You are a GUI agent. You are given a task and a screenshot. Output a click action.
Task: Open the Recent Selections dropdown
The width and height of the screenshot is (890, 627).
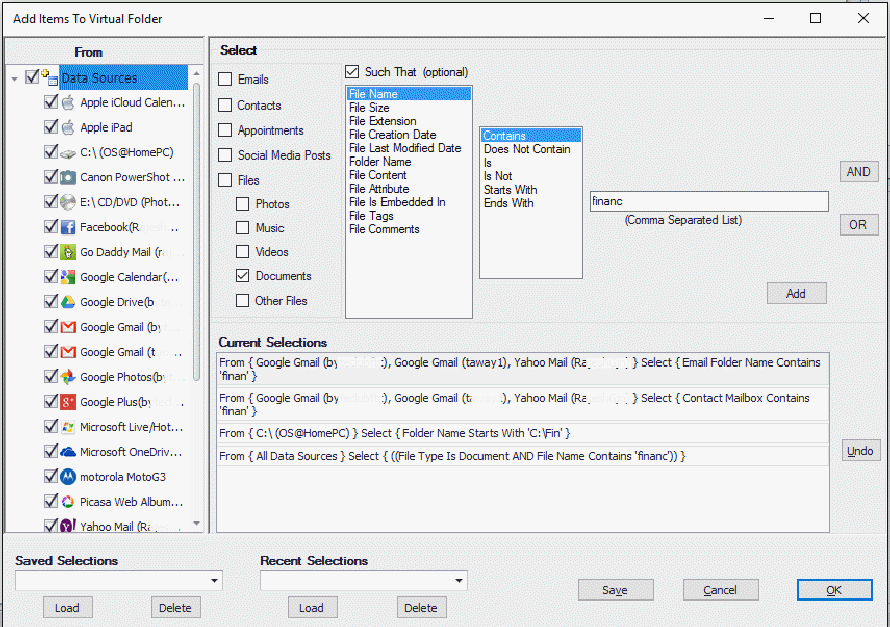click(x=459, y=580)
